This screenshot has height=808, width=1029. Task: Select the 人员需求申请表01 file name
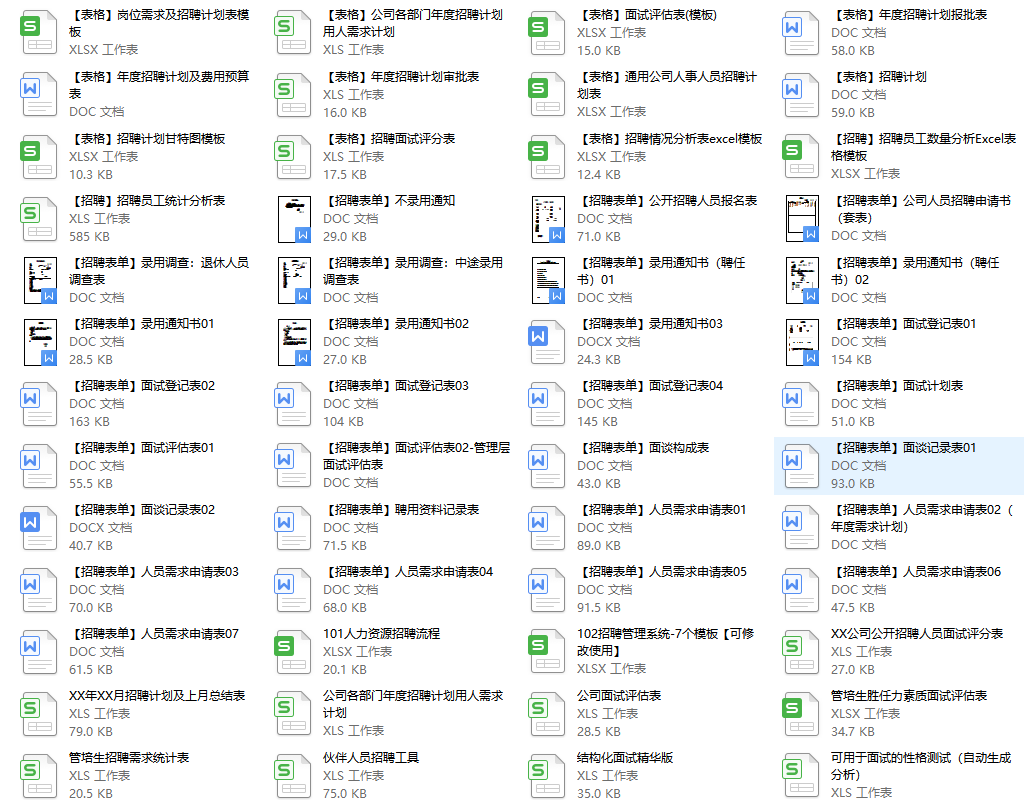(x=662, y=510)
